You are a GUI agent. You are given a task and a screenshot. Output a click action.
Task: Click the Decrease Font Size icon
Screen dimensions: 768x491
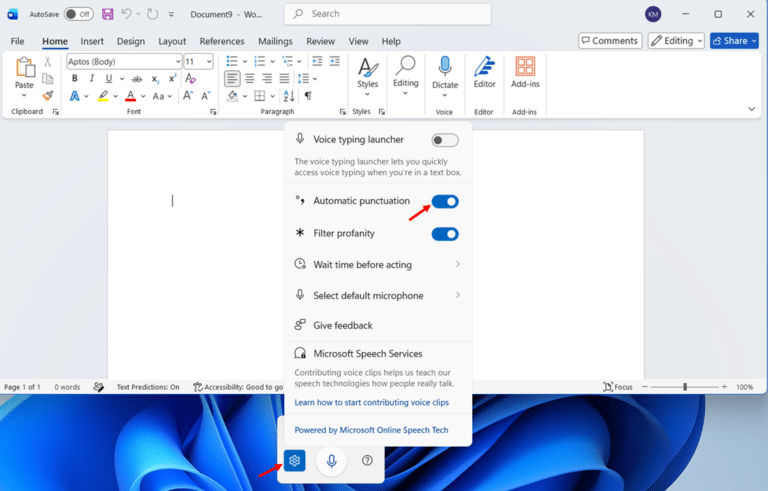coord(206,96)
